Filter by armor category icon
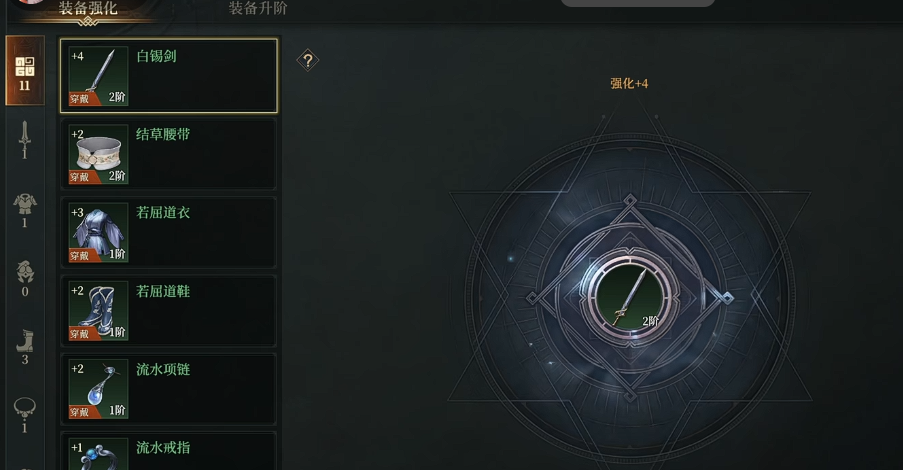The height and width of the screenshot is (470, 903). click(x=25, y=210)
